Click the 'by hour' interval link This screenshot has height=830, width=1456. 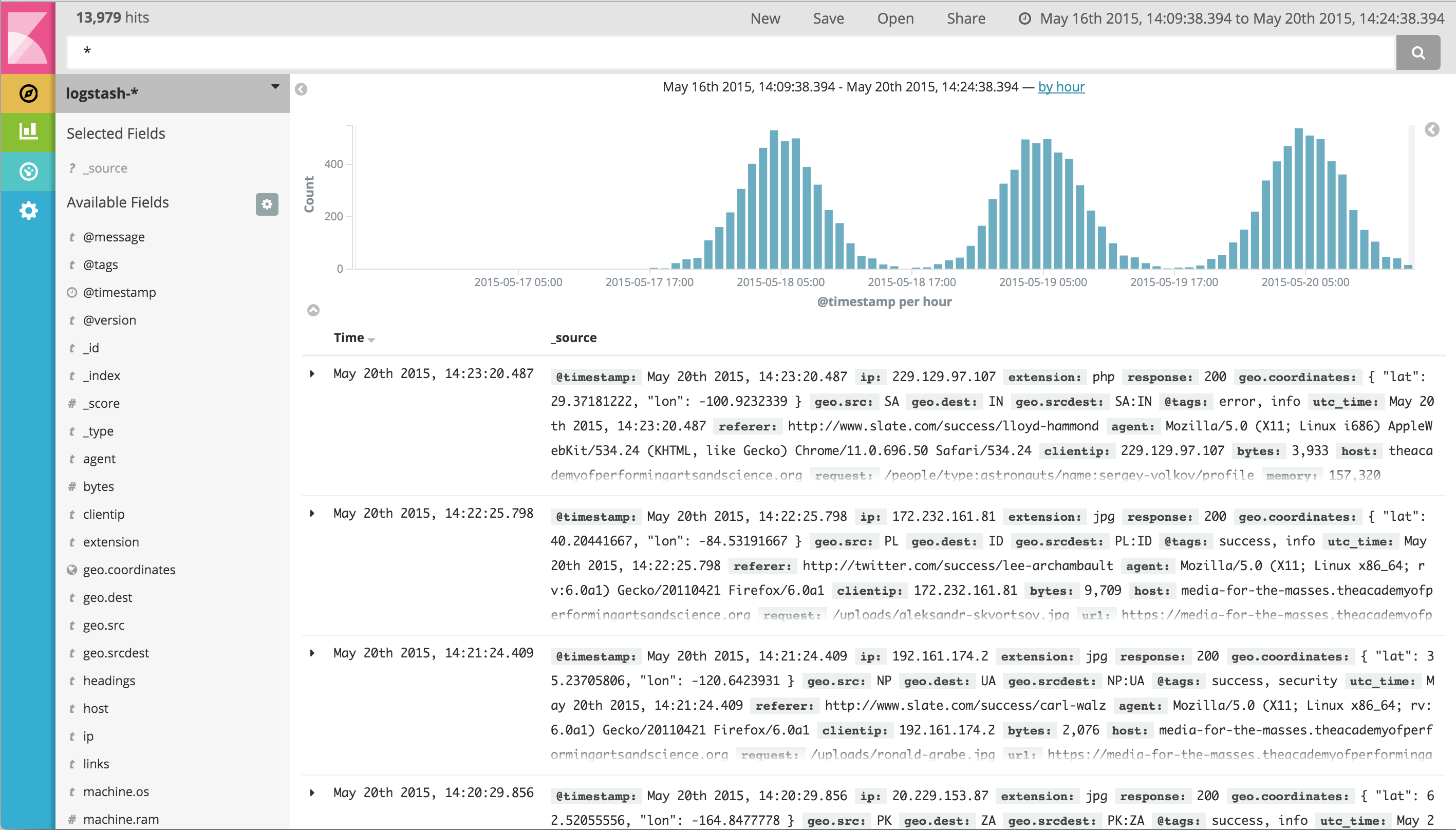tap(1061, 87)
